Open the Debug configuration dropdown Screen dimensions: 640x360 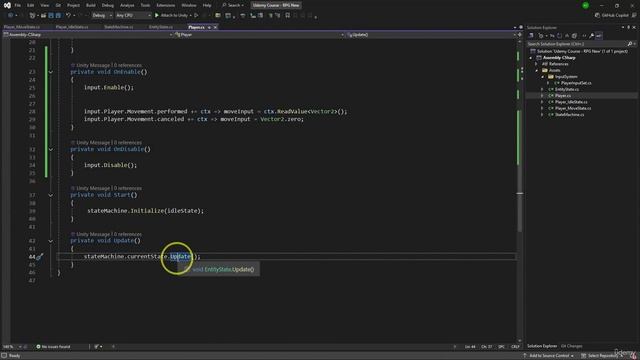pyautogui.click(x=102, y=16)
